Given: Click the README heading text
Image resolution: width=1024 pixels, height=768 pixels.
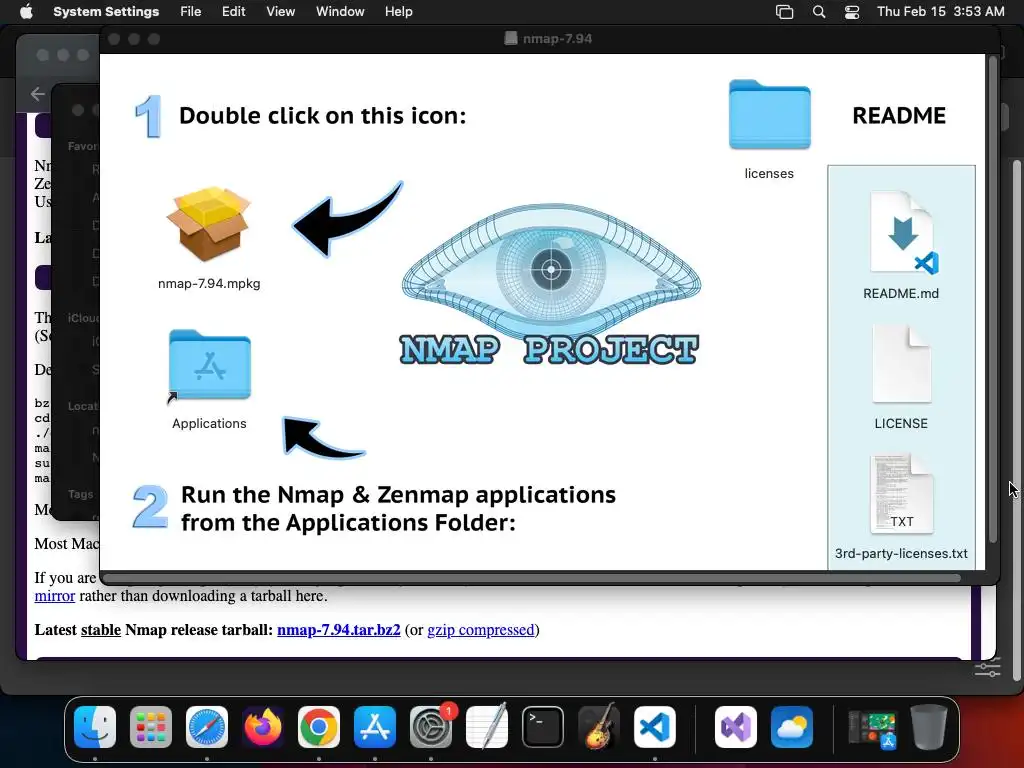Looking at the screenshot, I should 899,116.
